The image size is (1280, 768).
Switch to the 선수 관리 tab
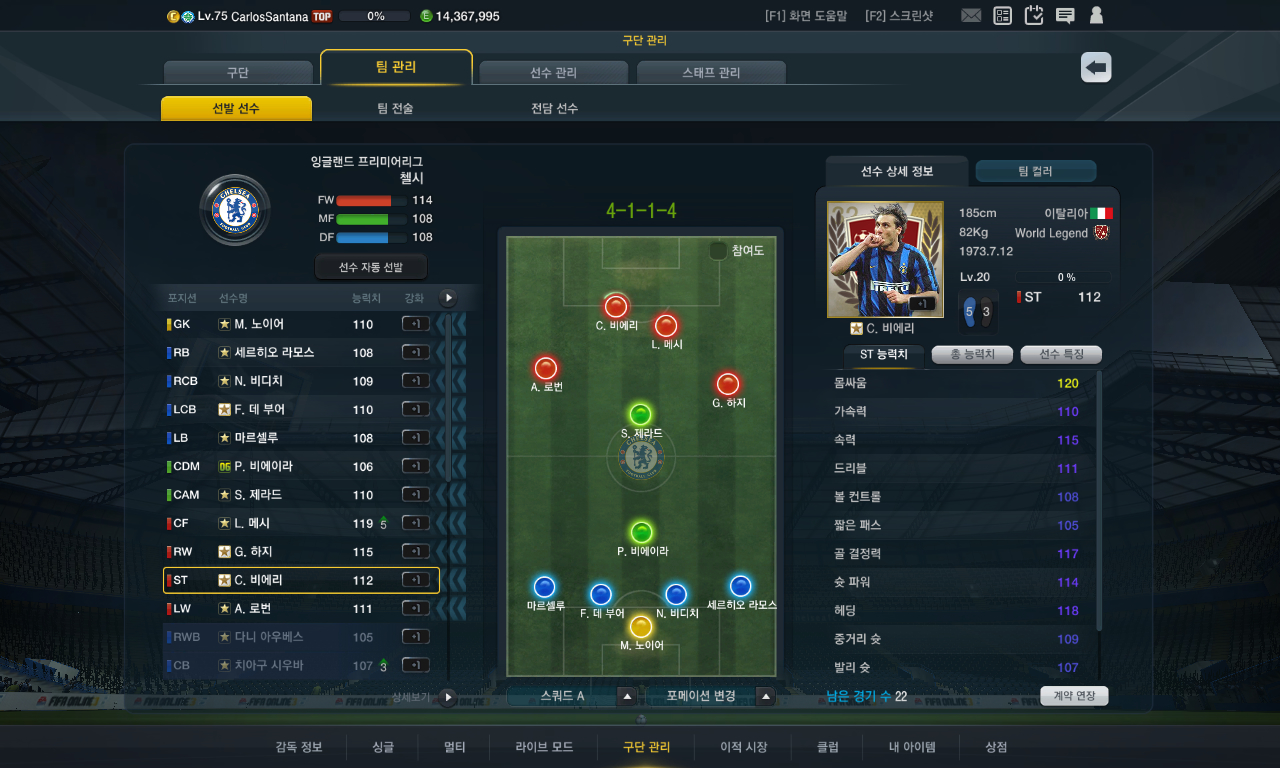554,73
